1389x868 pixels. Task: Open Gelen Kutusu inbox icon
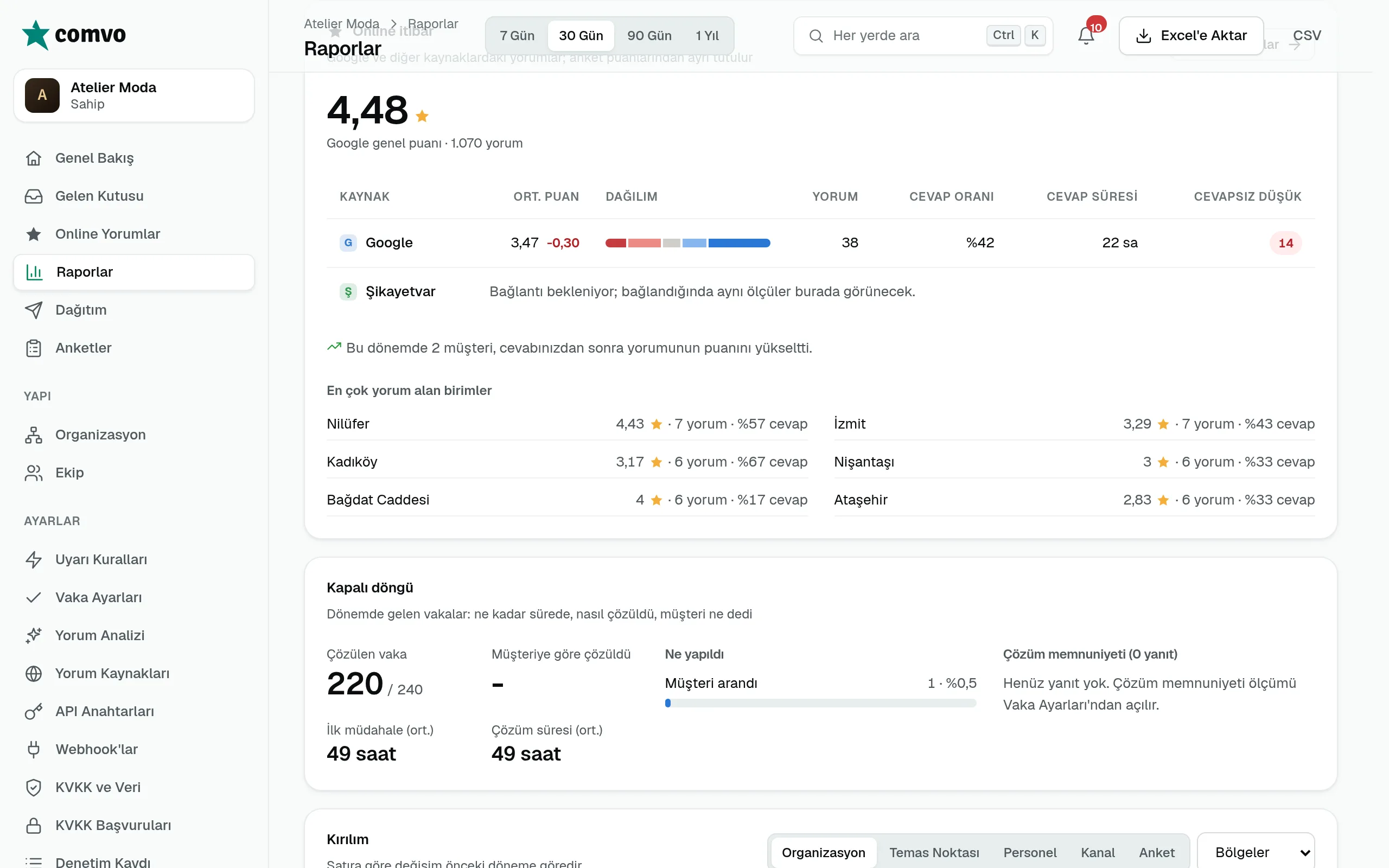coord(34,196)
